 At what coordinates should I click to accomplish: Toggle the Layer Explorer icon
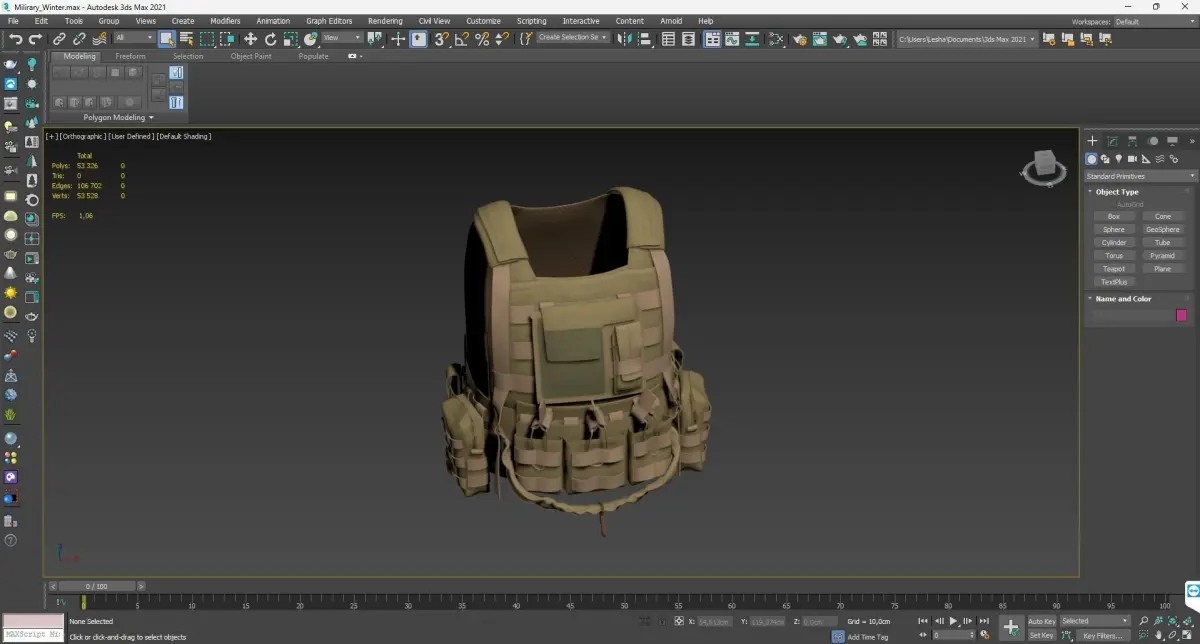[x=690, y=39]
